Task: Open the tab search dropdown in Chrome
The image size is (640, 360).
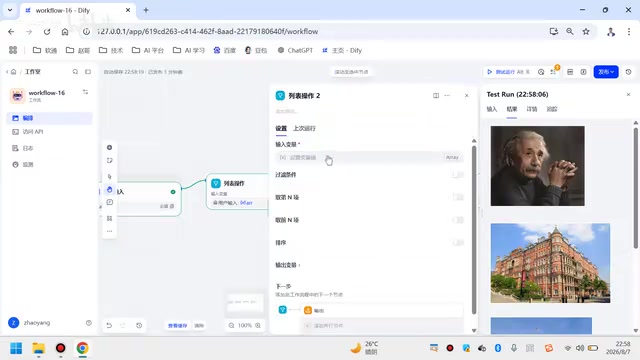Action: [x=10, y=10]
